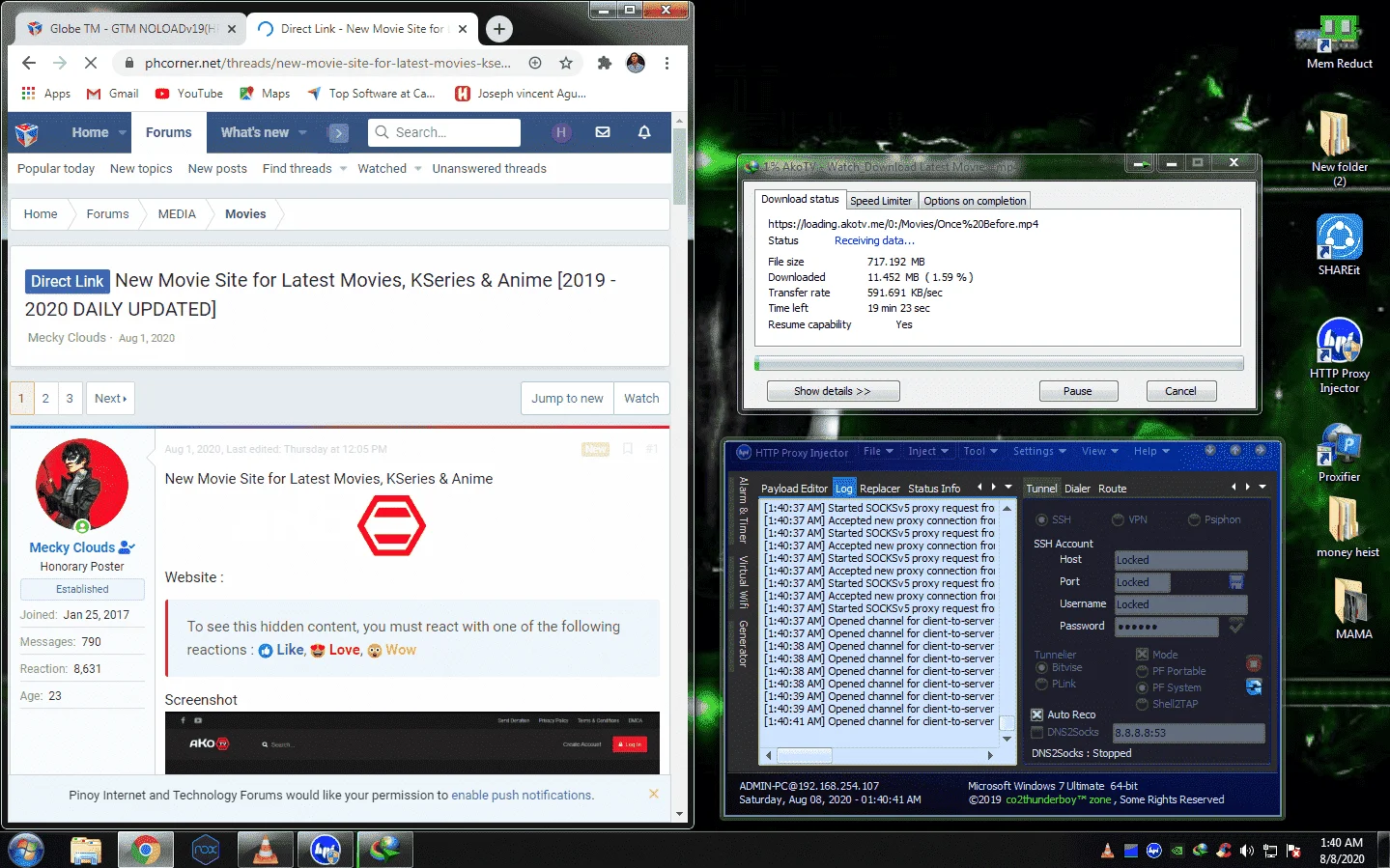Click the Windows Start button
This screenshot has height=868, width=1390.
coord(26,850)
